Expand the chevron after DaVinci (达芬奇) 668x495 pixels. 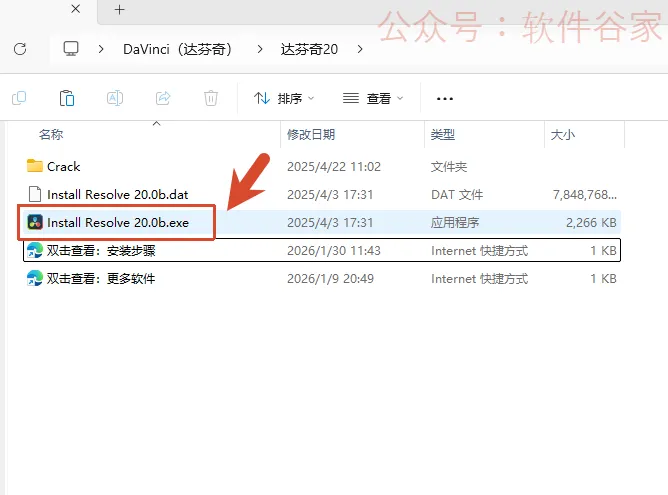click(x=260, y=49)
